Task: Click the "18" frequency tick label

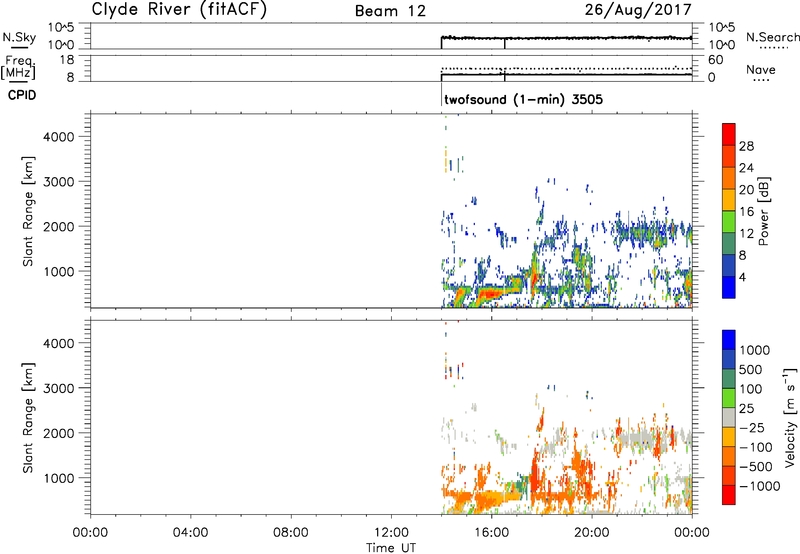Action: click(67, 60)
